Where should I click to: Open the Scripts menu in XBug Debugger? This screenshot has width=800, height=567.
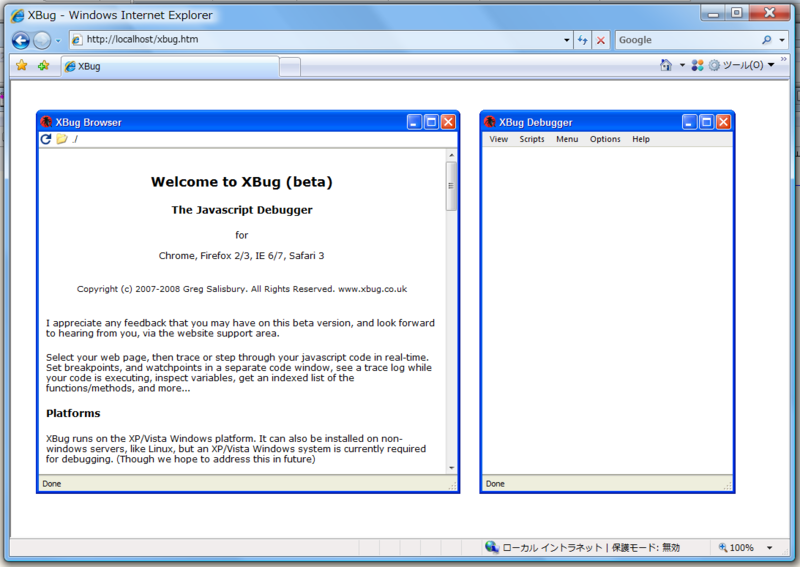click(532, 139)
